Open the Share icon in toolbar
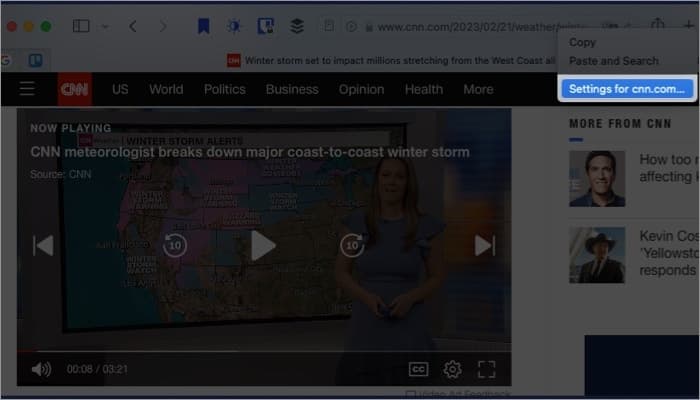Viewport: 700px width, 400px height. pos(658,25)
